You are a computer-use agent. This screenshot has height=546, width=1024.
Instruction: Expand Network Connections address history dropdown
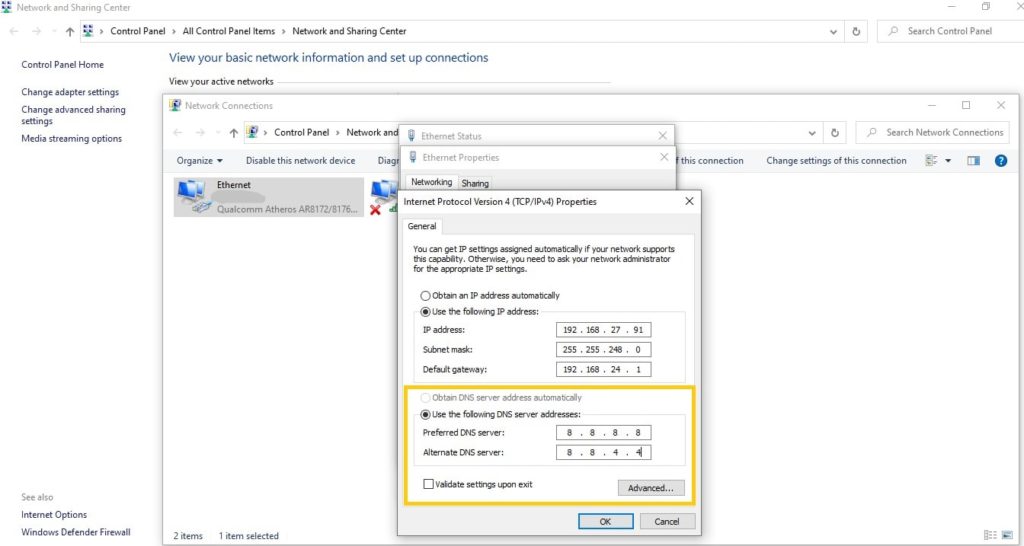(x=812, y=133)
